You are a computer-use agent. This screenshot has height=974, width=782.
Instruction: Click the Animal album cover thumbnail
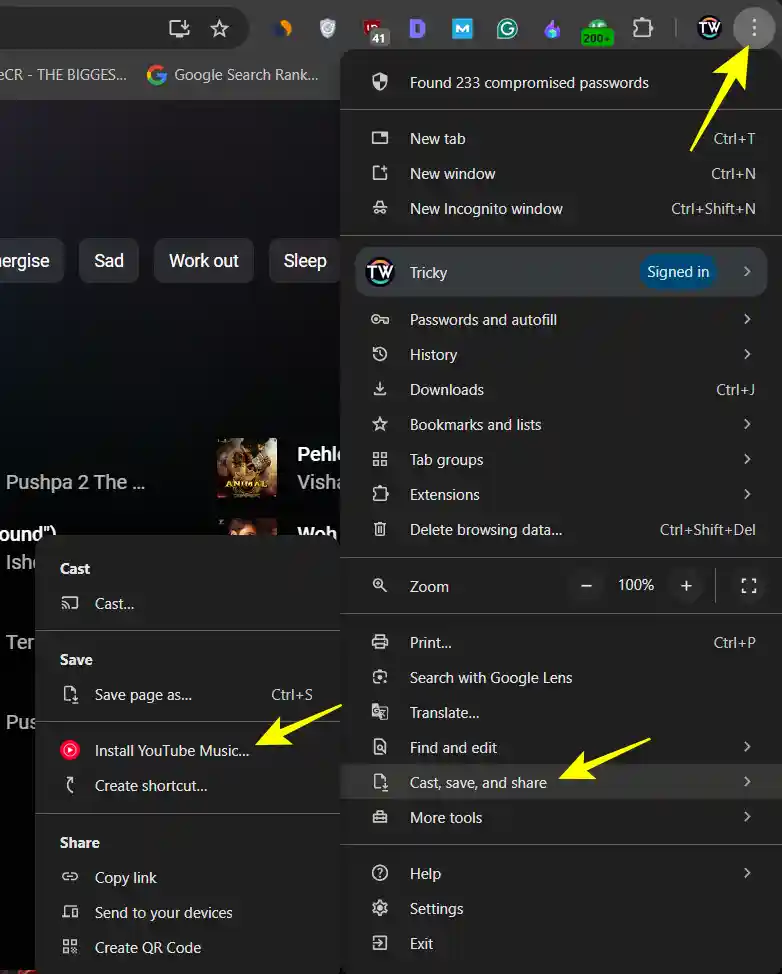click(247, 468)
